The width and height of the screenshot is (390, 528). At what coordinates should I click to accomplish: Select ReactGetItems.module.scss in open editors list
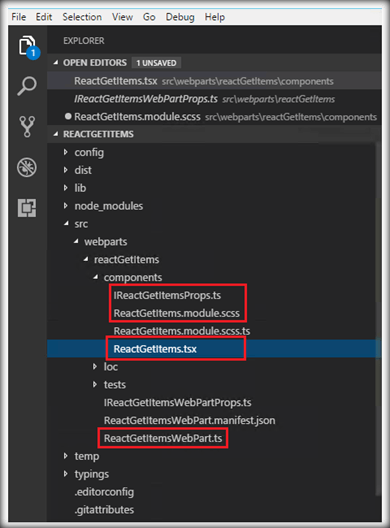click(x=214, y=117)
